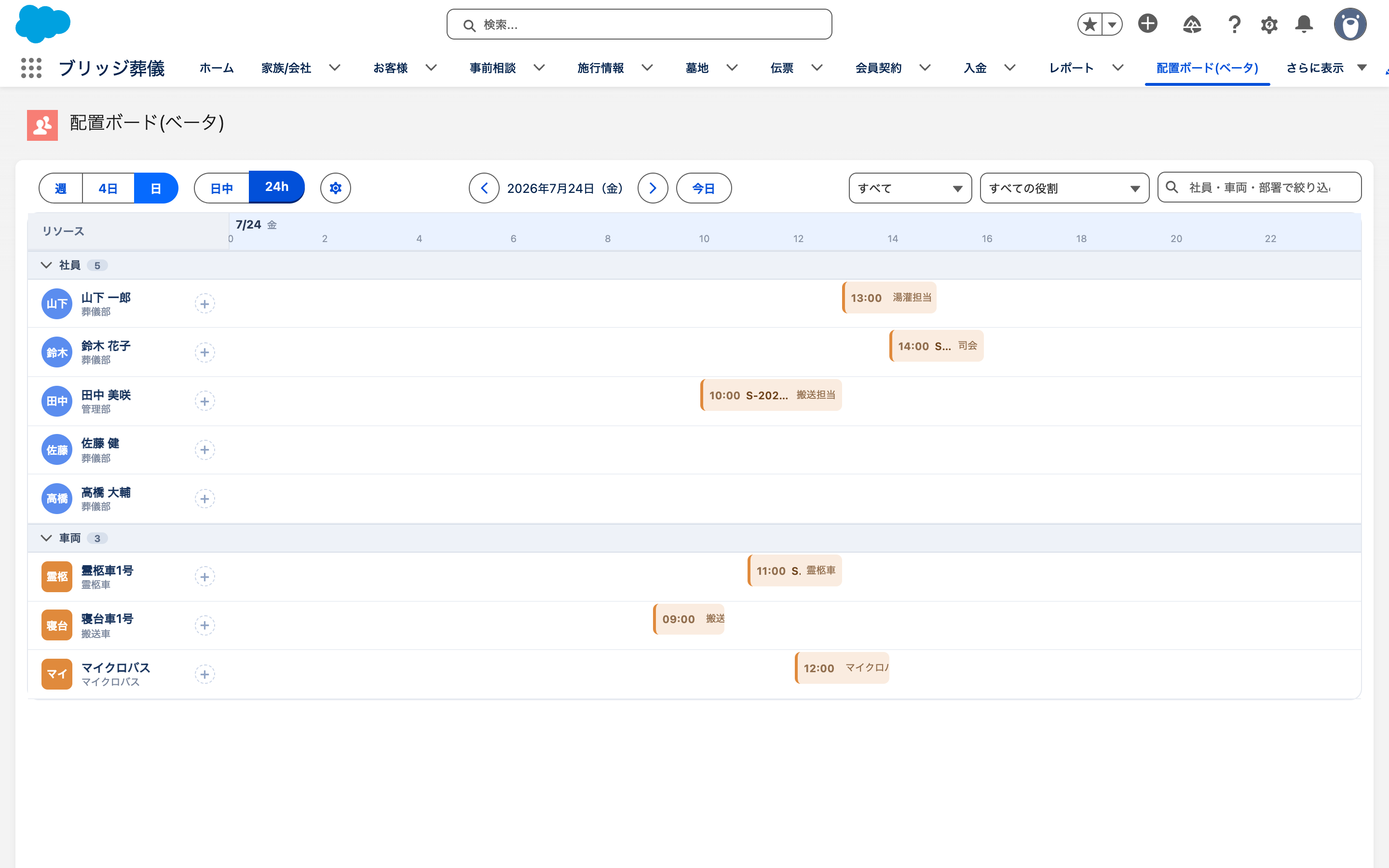Collapse the 車両 resource group
Image resolution: width=1389 pixels, height=868 pixels.
46,538
